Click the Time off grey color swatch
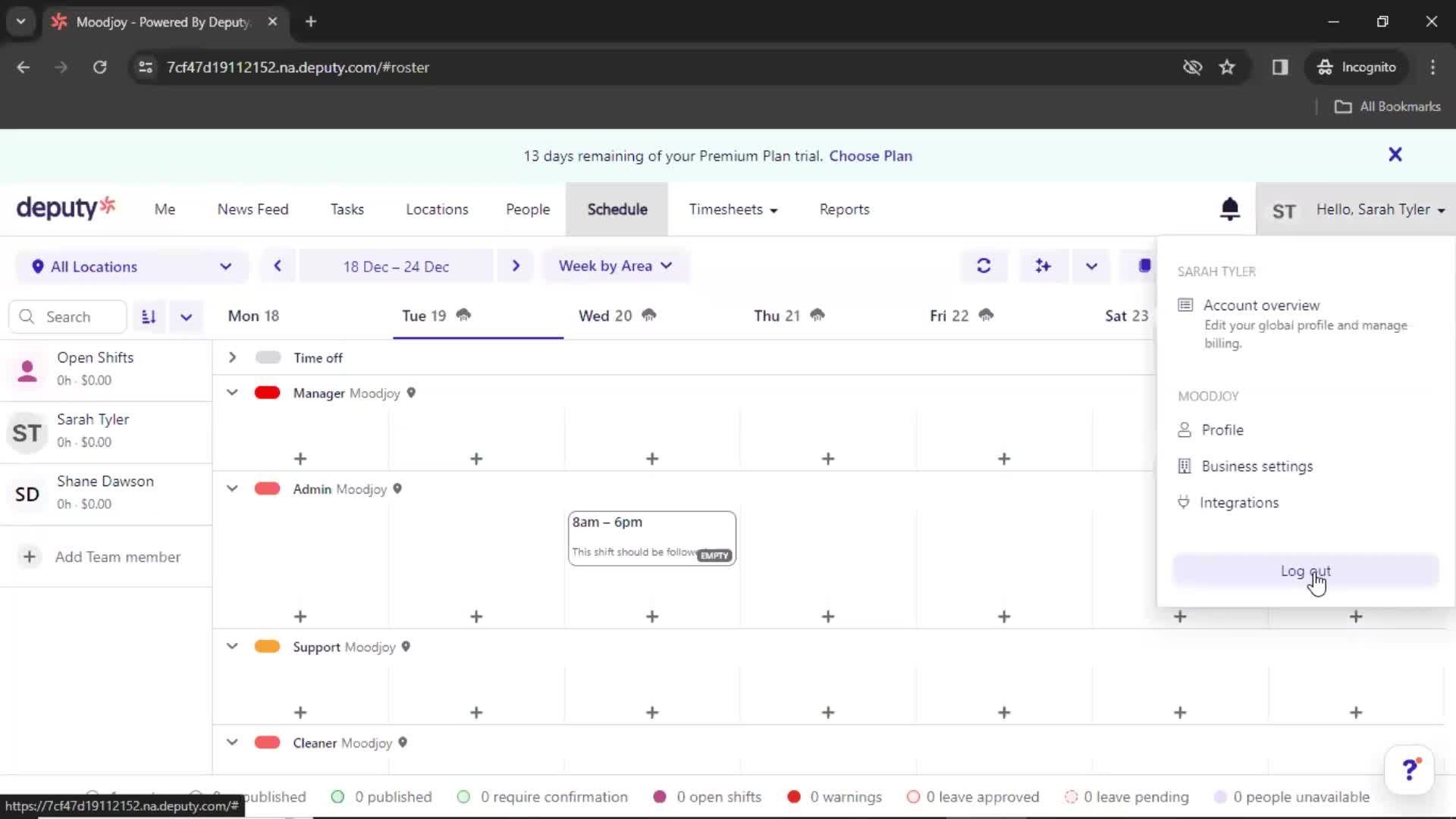 point(268,357)
